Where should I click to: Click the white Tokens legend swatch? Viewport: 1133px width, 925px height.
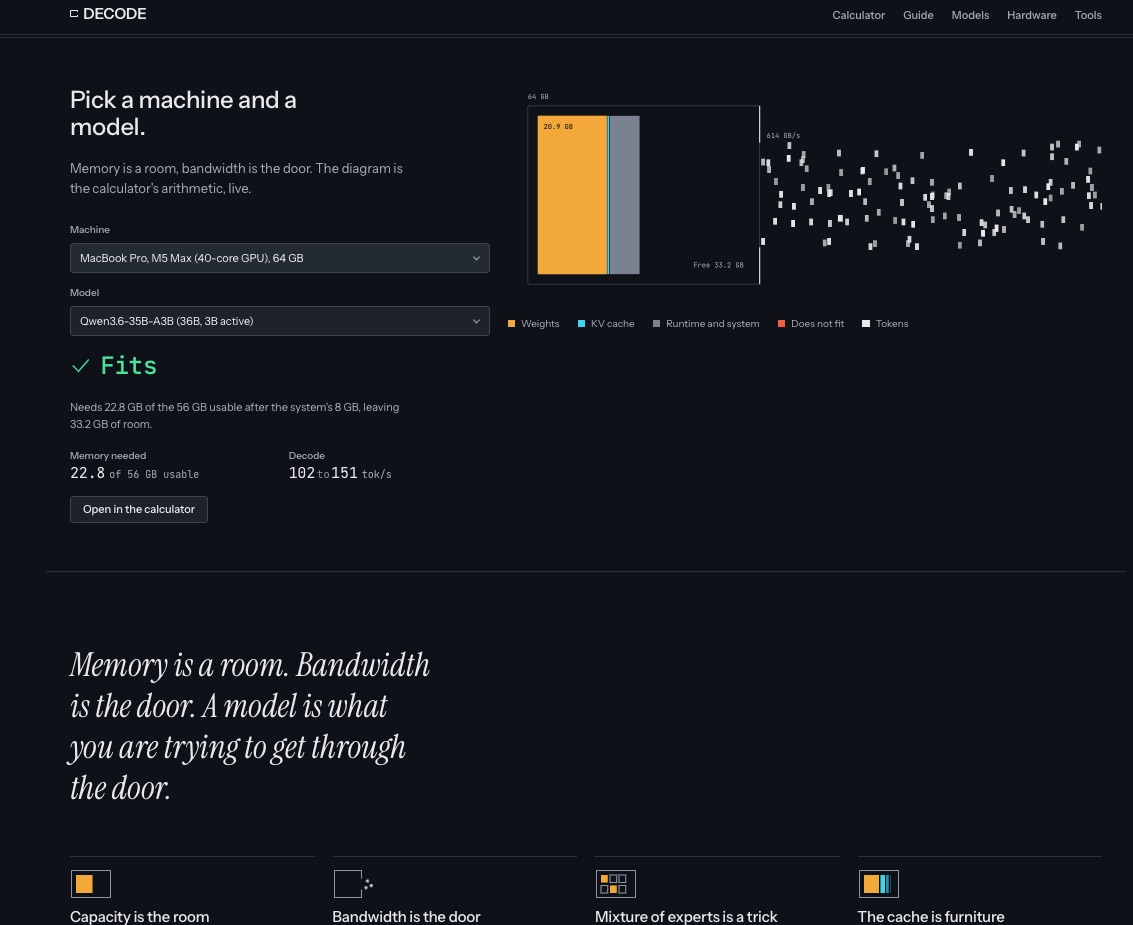click(x=866, y=324)
